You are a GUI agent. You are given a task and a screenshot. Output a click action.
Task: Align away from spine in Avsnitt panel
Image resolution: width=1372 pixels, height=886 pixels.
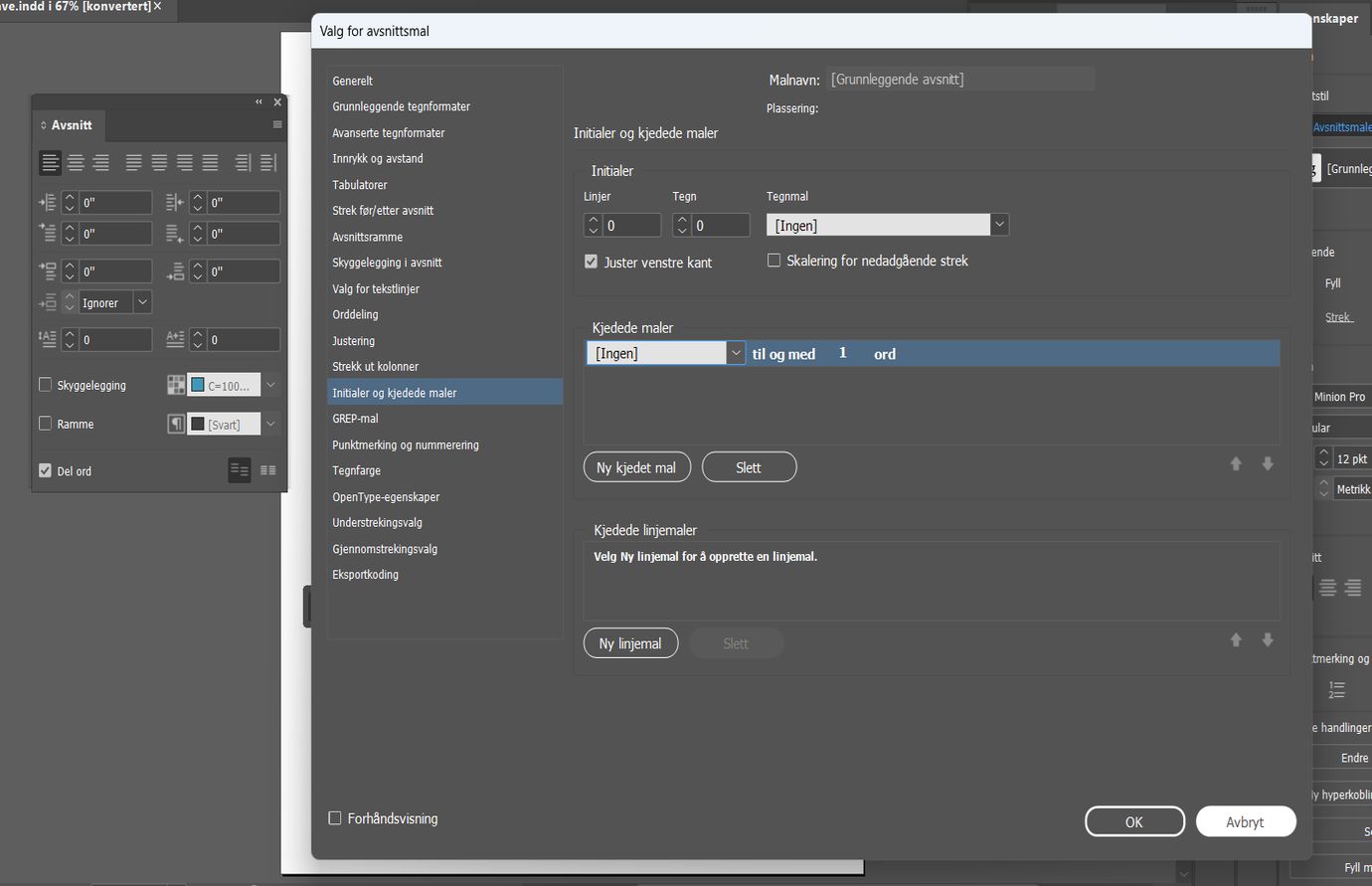pyautogui.click(x=268, y=163)
